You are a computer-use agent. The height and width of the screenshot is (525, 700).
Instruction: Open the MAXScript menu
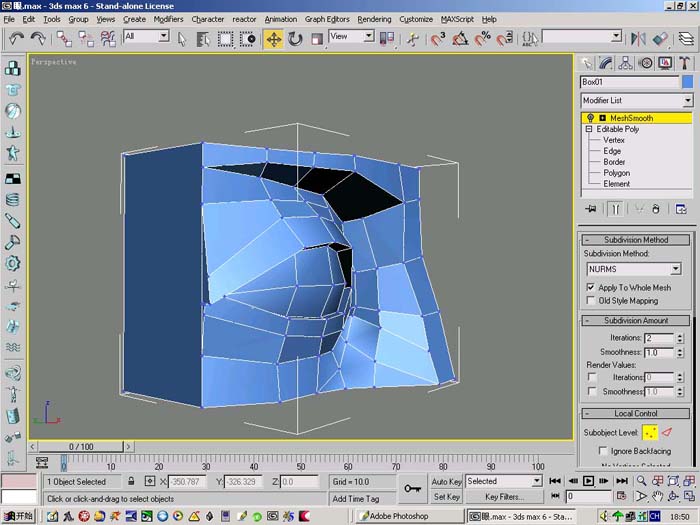457,19
